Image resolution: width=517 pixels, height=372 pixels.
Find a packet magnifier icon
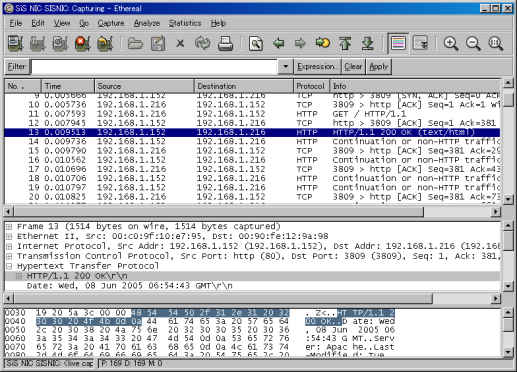click(256, 43)
